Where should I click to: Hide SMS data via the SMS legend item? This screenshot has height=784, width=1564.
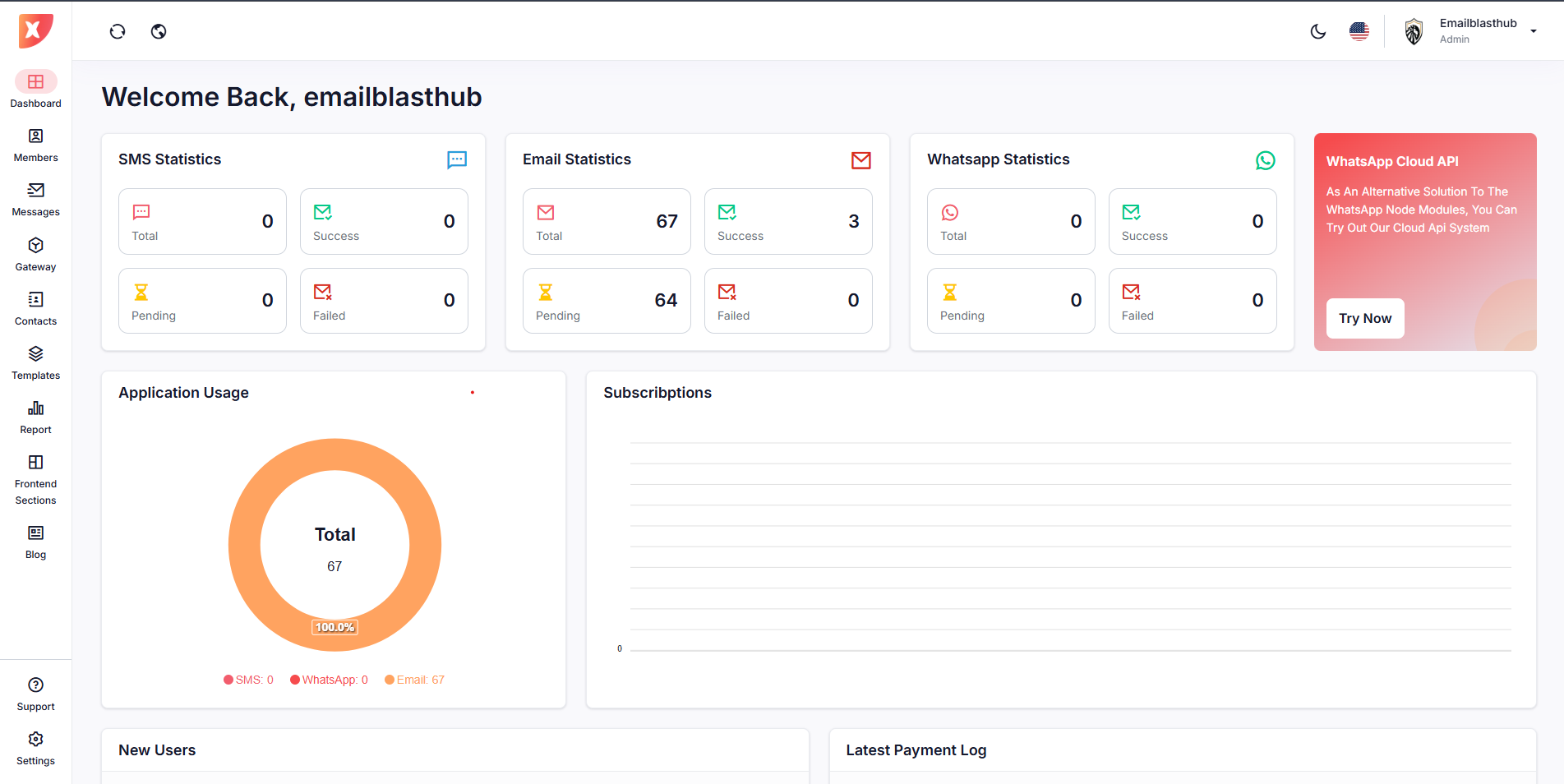pos(248,680)
